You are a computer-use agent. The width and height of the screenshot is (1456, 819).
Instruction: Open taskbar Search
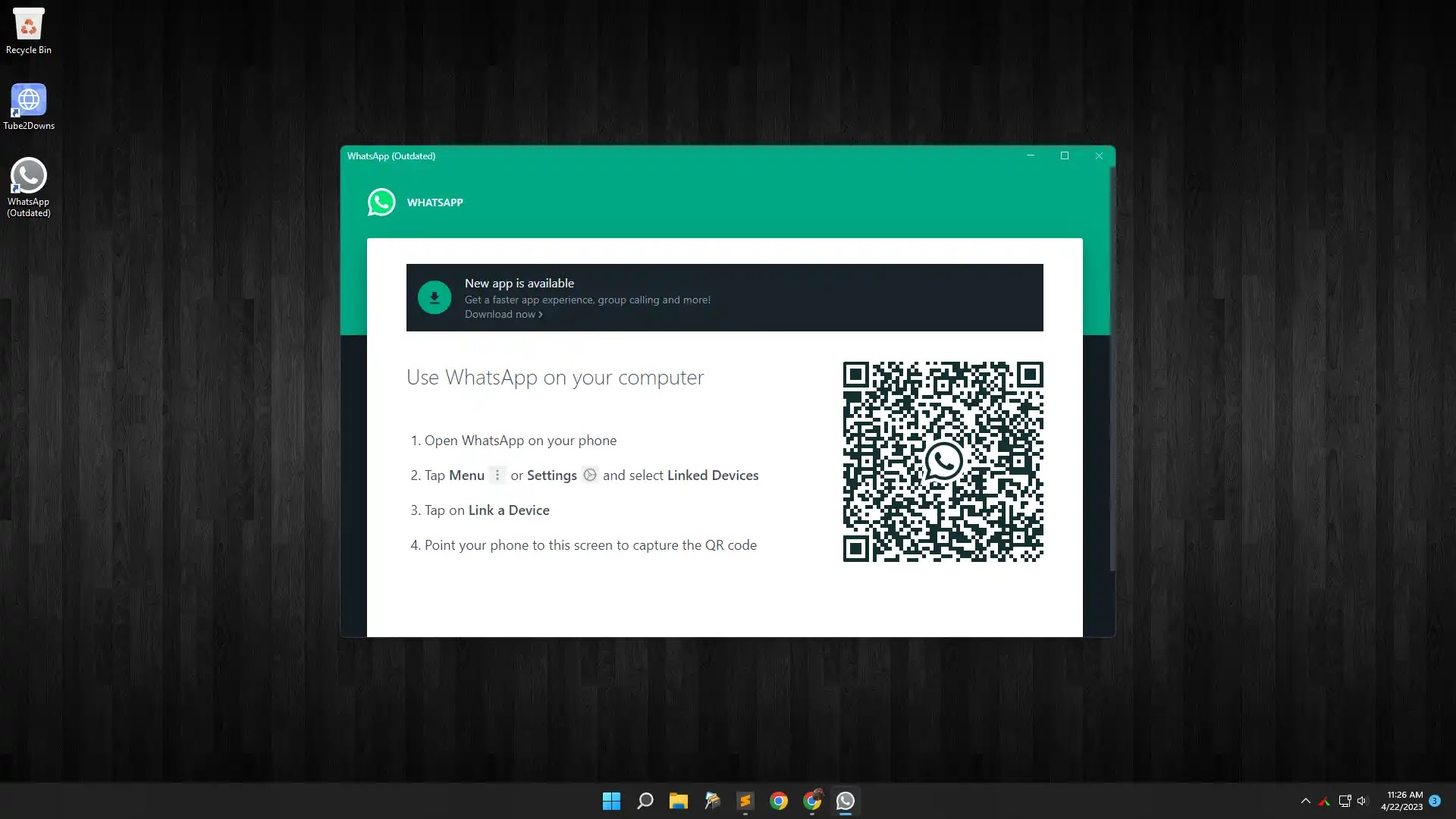pyautogui.click(x=645, y=801)
